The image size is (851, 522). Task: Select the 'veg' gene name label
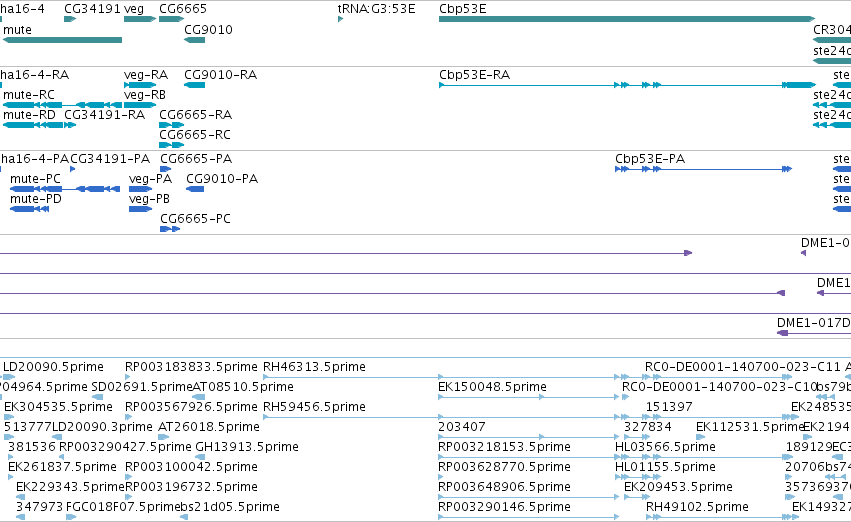coord(134,9)
